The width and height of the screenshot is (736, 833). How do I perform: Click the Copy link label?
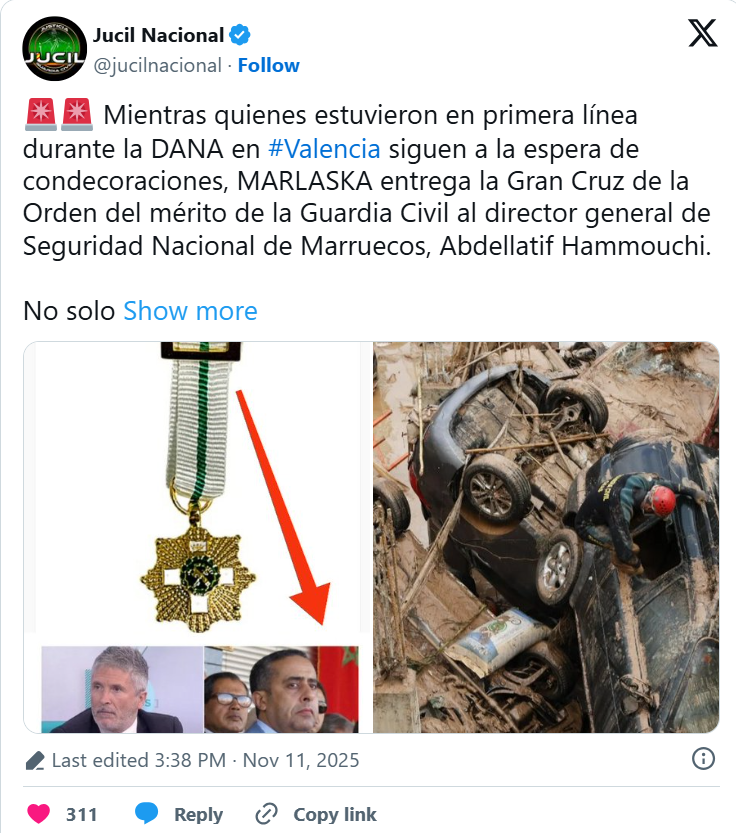(335, 814)
